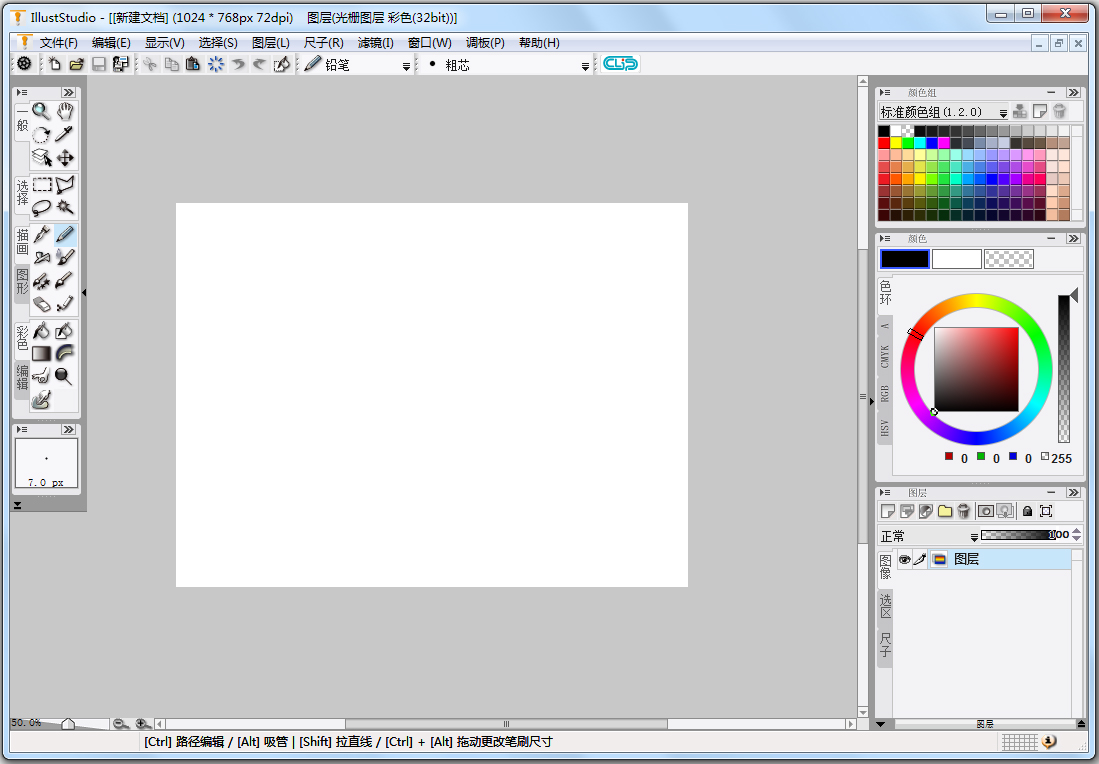
Task: Switch to the 选区 tab in layers panel
Action: click(885, 605)
